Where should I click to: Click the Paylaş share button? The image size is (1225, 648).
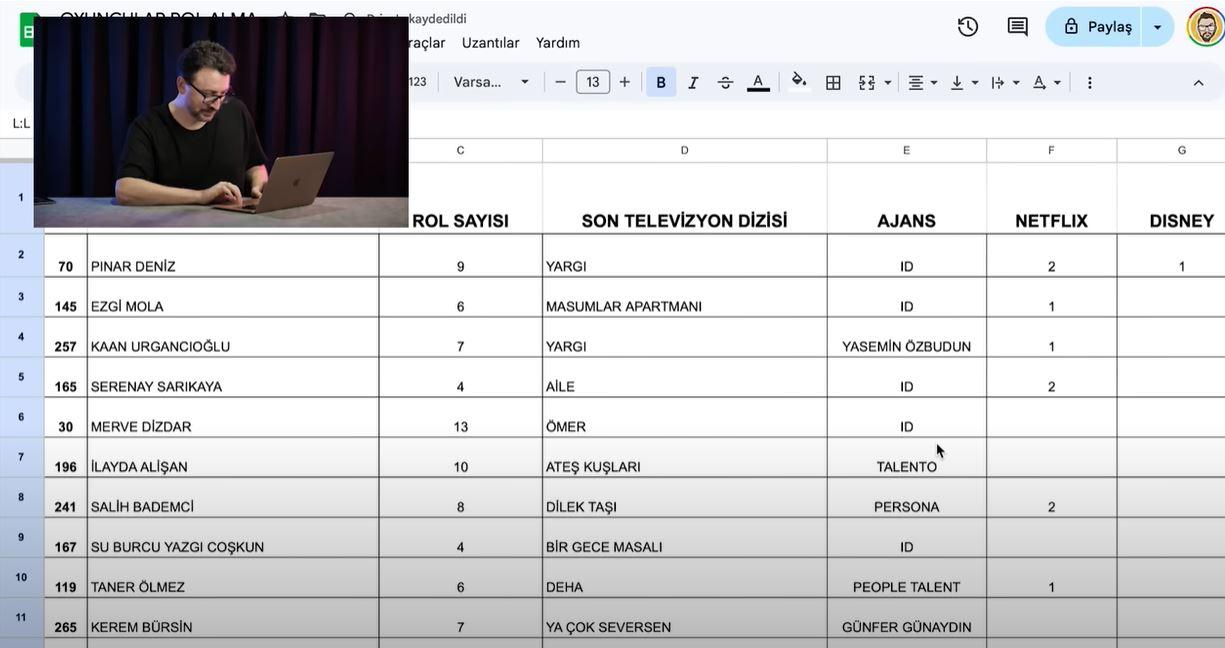1096,27
